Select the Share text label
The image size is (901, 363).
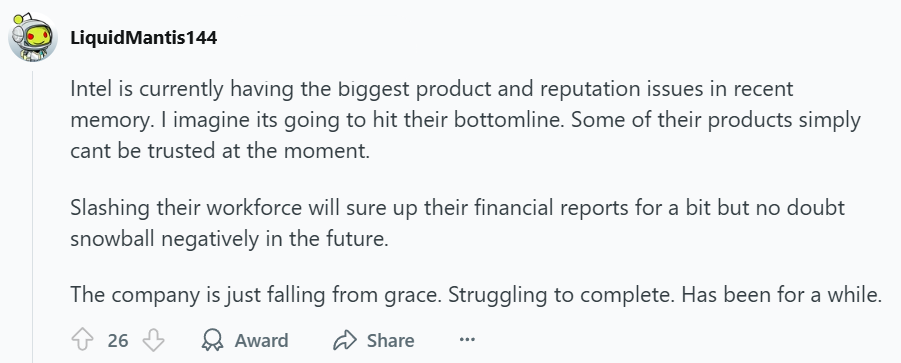(391, 341)
